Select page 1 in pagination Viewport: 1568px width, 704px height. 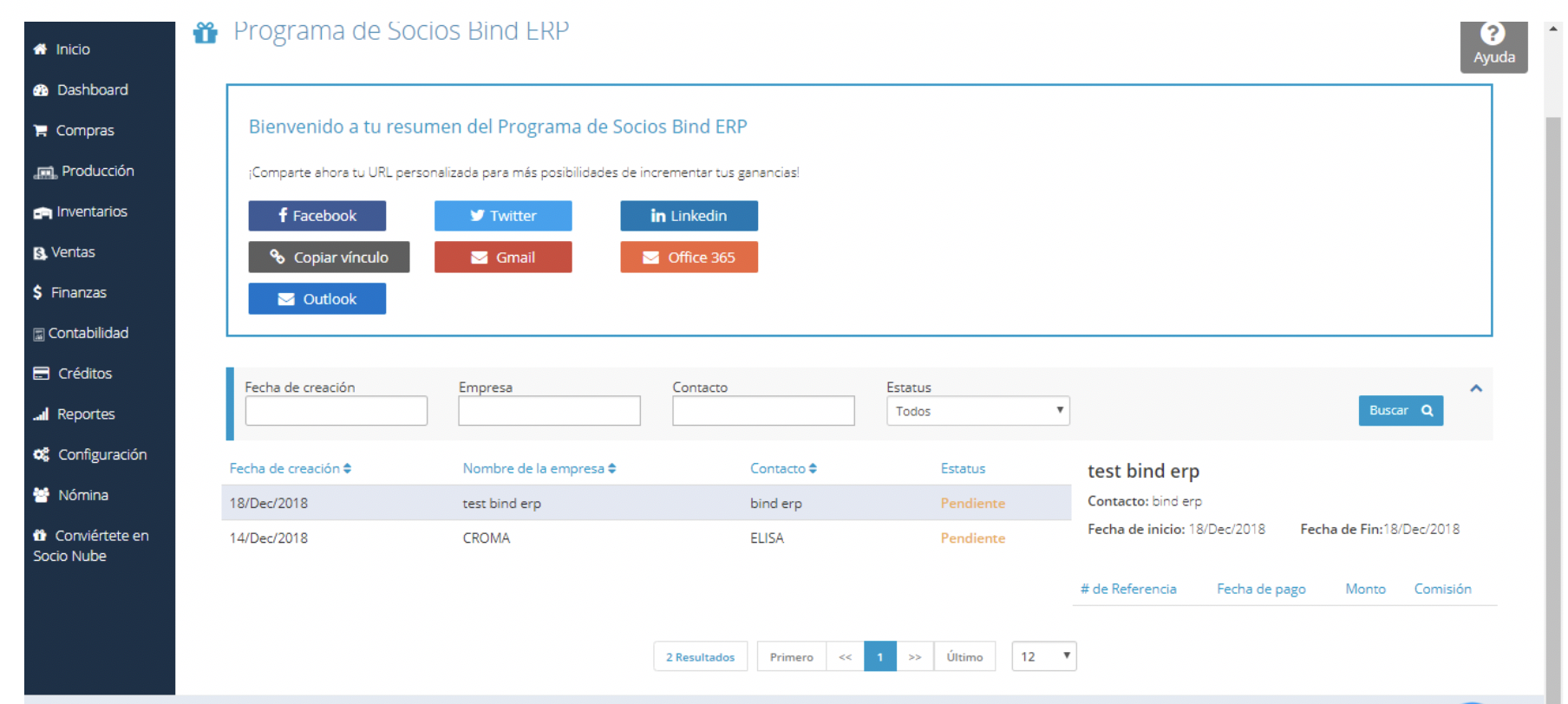(880, 657)
